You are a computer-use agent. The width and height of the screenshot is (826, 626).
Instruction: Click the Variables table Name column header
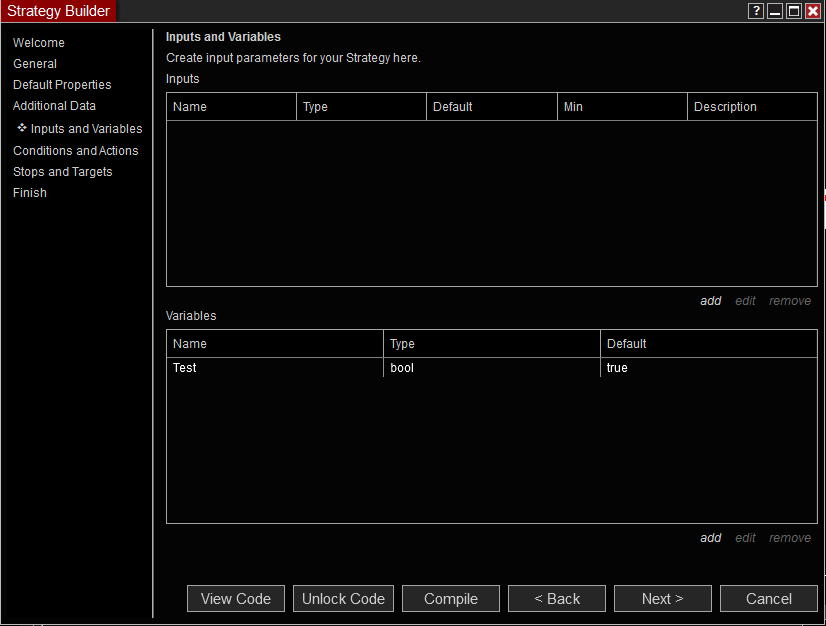(x=274, y=344)
